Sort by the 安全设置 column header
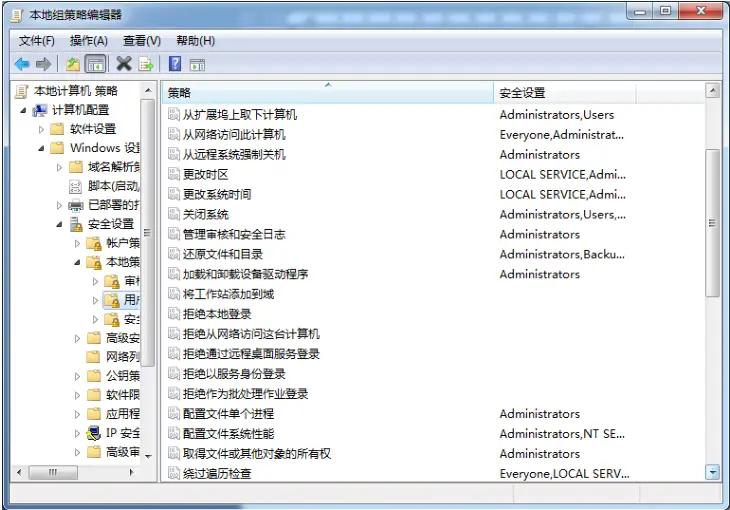This screenshot has height=510, width=730. point(565,93)
